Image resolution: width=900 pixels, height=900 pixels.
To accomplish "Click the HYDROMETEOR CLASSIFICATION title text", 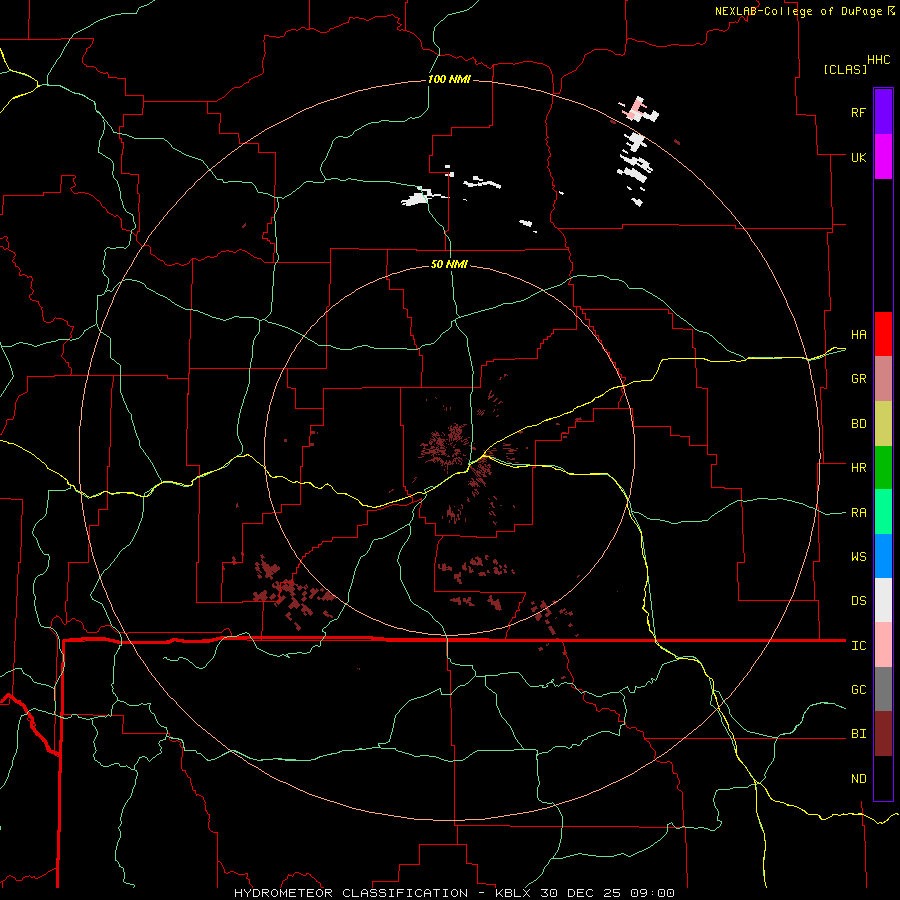I will click(x=351, y=893).
